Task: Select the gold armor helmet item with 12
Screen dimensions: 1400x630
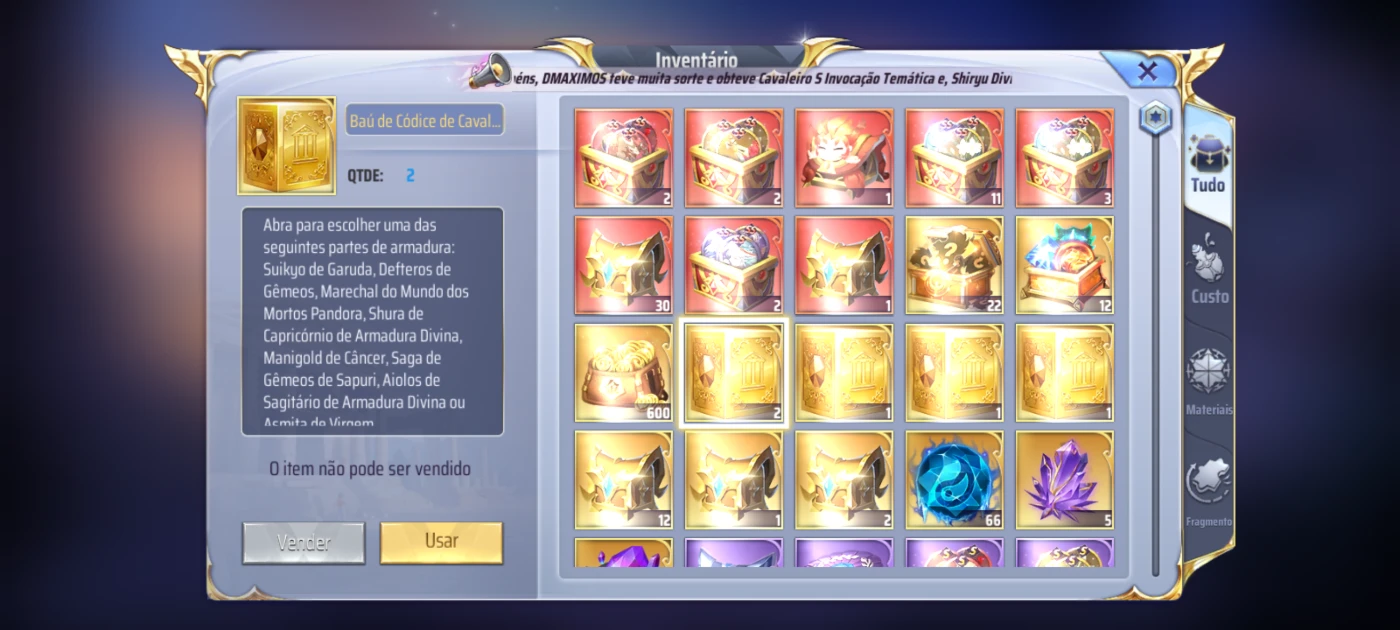Action: click(624, 480)
